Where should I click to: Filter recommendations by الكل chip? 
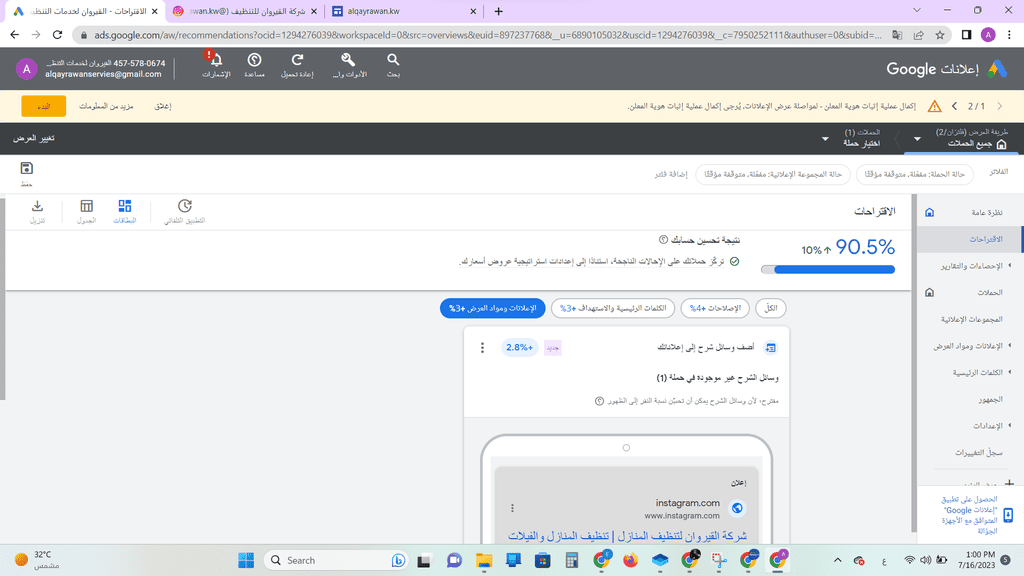pos(771,308)
